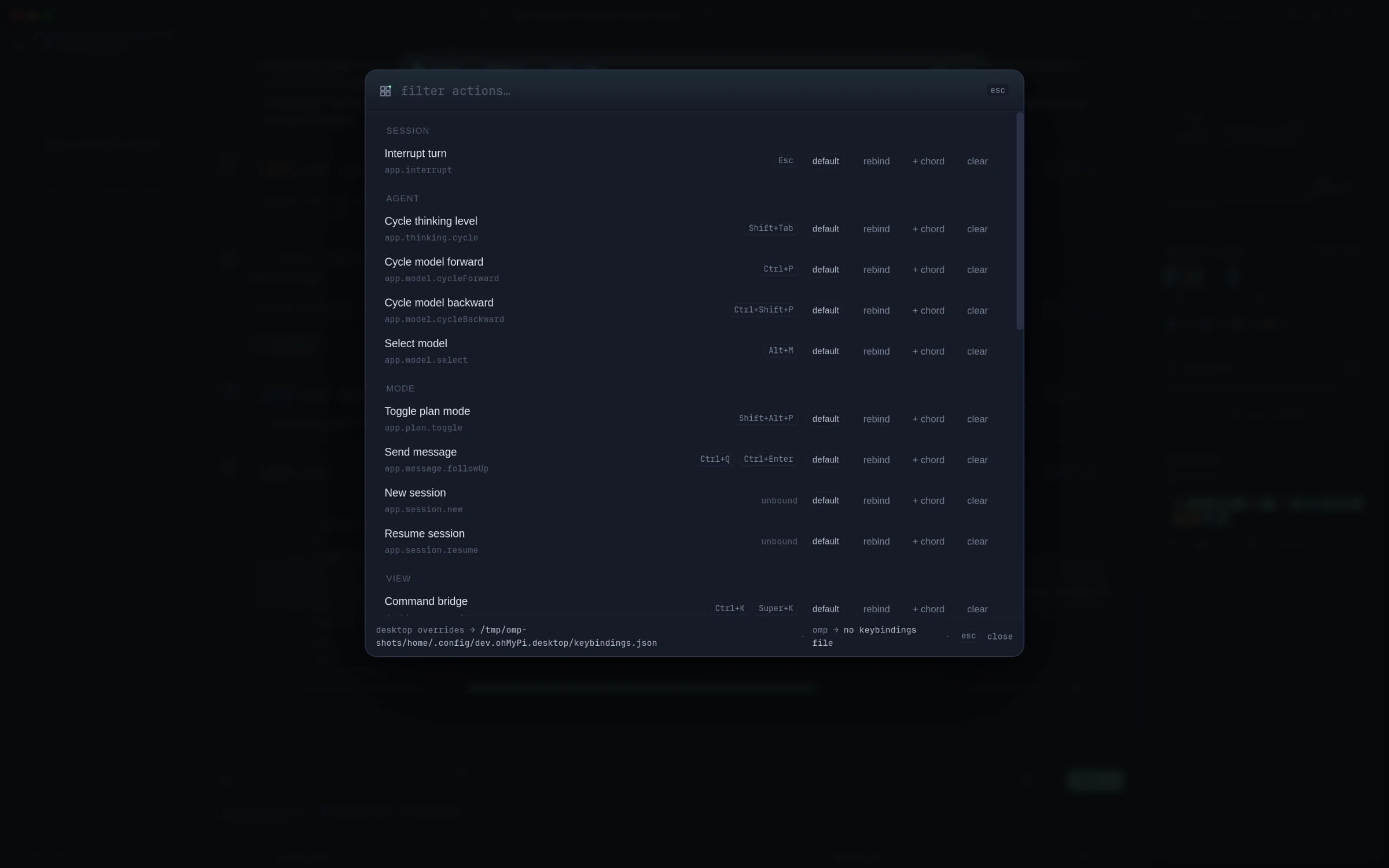Click the Ctrl+Shift+P key badge
This screenshot has height=868, width=1389.
[x=763, y=310]
